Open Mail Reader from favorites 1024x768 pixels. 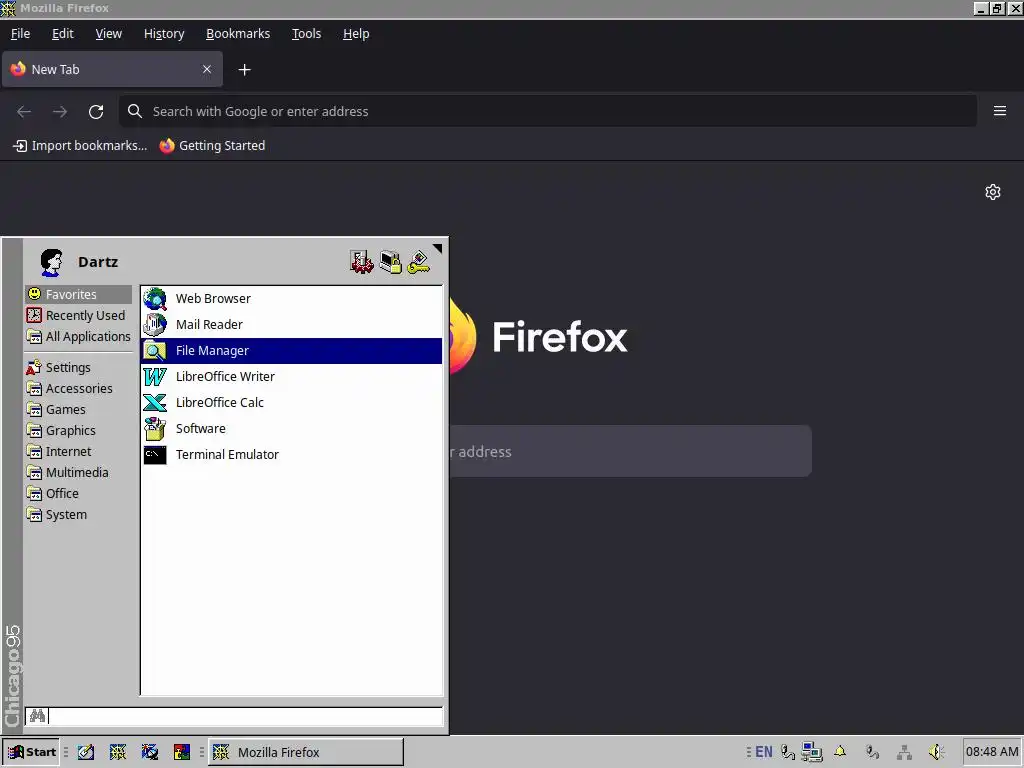[292, 325]
